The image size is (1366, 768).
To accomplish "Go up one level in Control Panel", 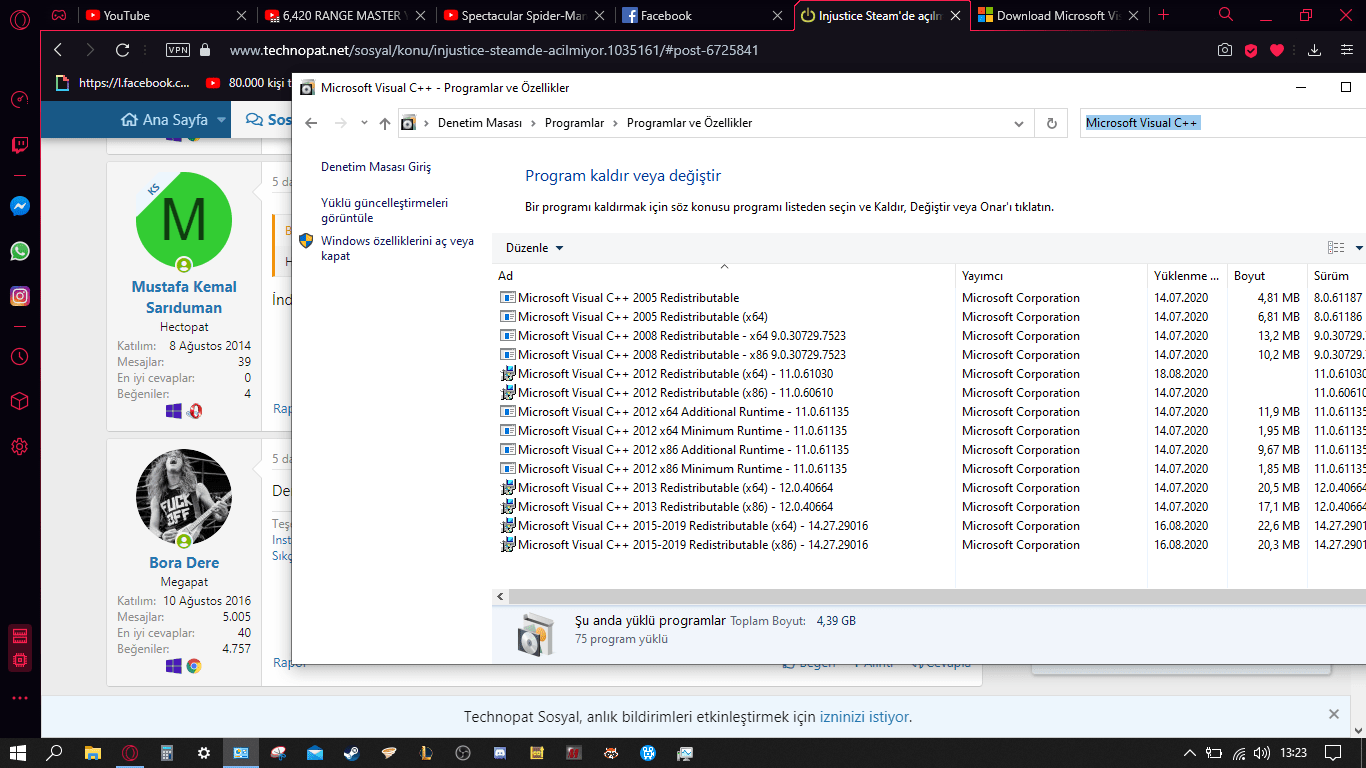I will (x=385, y=123).
